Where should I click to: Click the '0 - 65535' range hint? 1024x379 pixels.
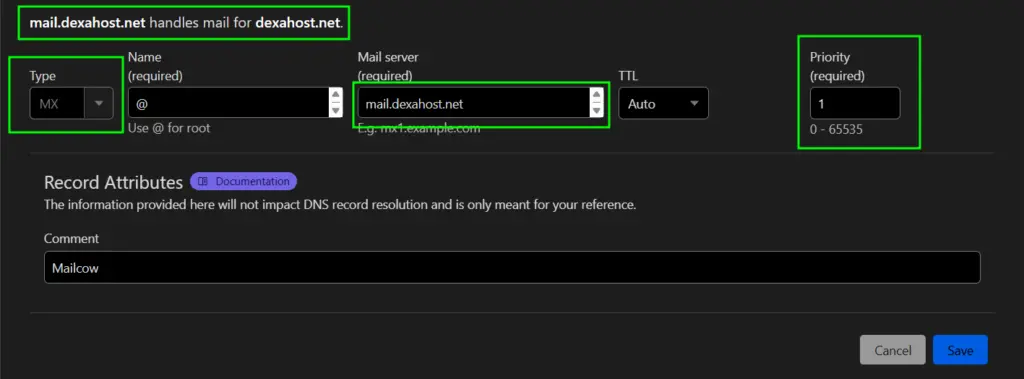(x=837, y=129)
